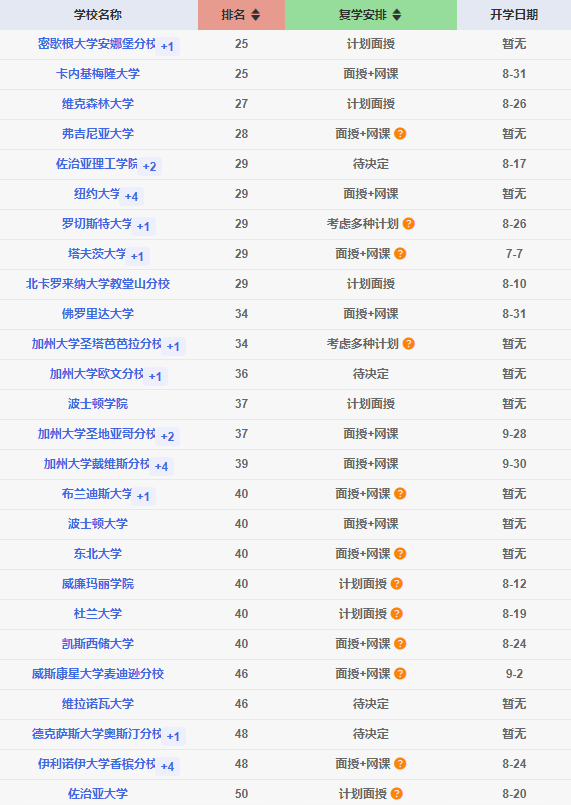Click help icon beside 佐治亚大学 计划面授
This screenshot has width=571, height=805.
tap(396, 794)
